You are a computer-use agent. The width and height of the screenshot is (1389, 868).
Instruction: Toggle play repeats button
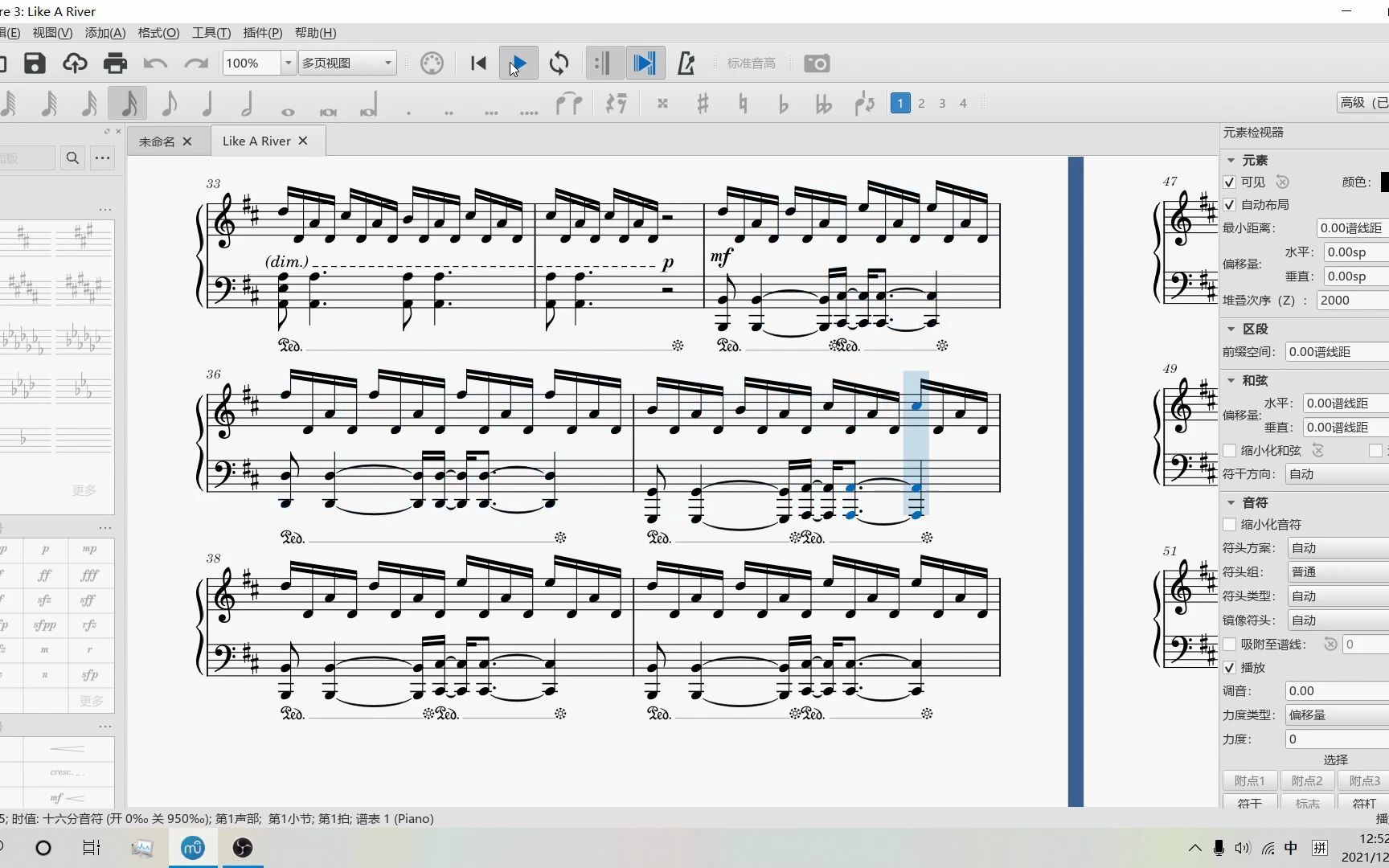point(604,63)
